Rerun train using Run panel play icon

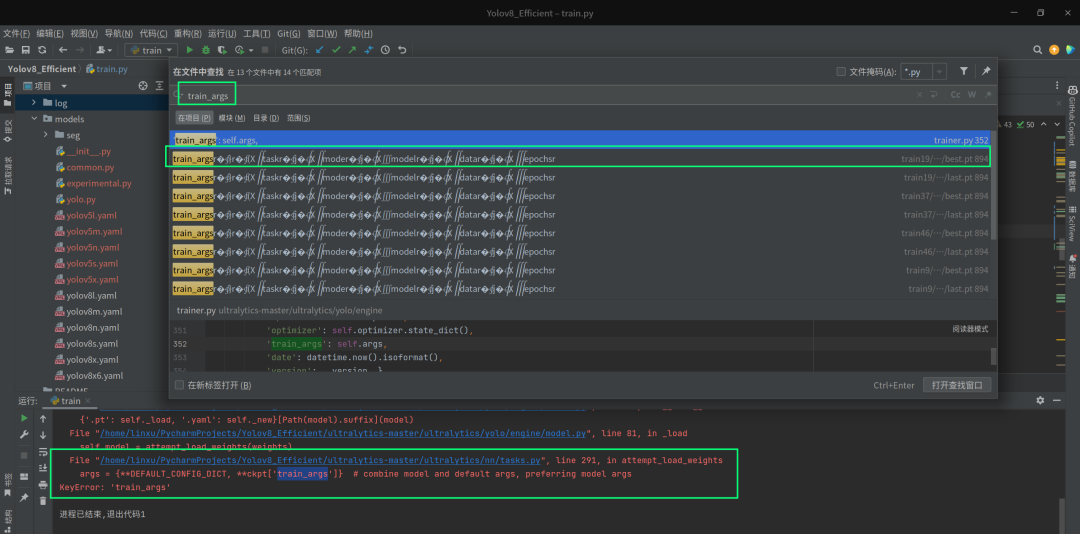pos(24,419)
